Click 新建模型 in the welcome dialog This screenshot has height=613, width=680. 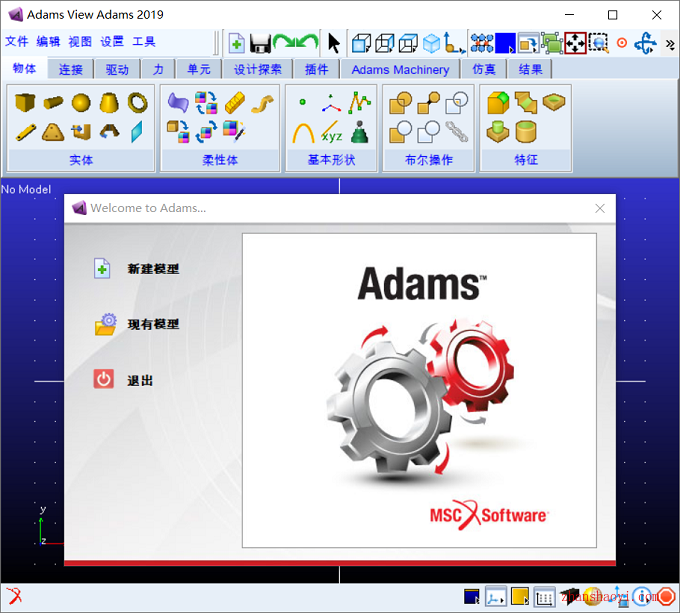pyautogui.click(x=153, y=269)
